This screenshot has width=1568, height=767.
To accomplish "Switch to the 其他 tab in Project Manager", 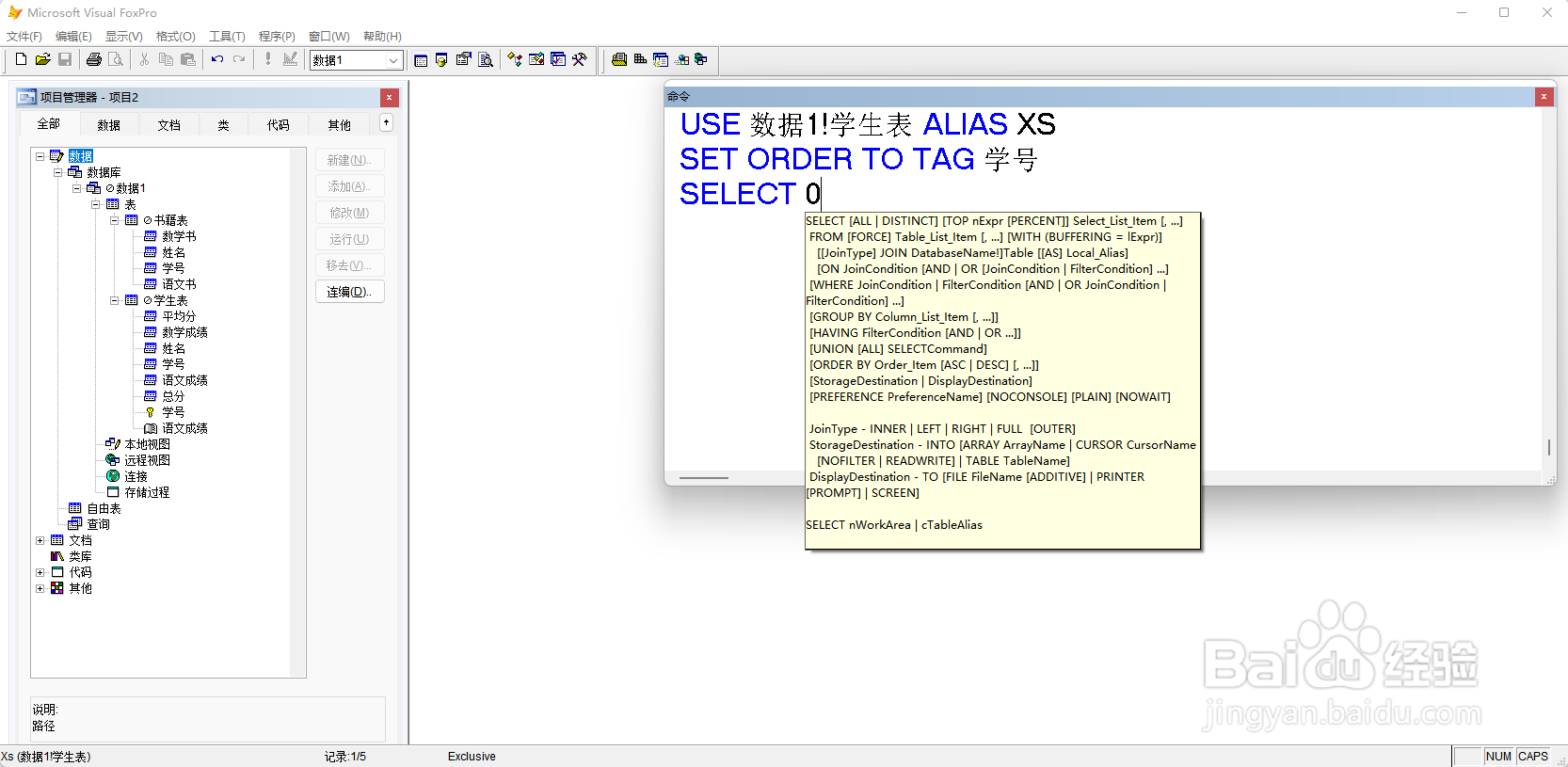I will click(339, 125).
